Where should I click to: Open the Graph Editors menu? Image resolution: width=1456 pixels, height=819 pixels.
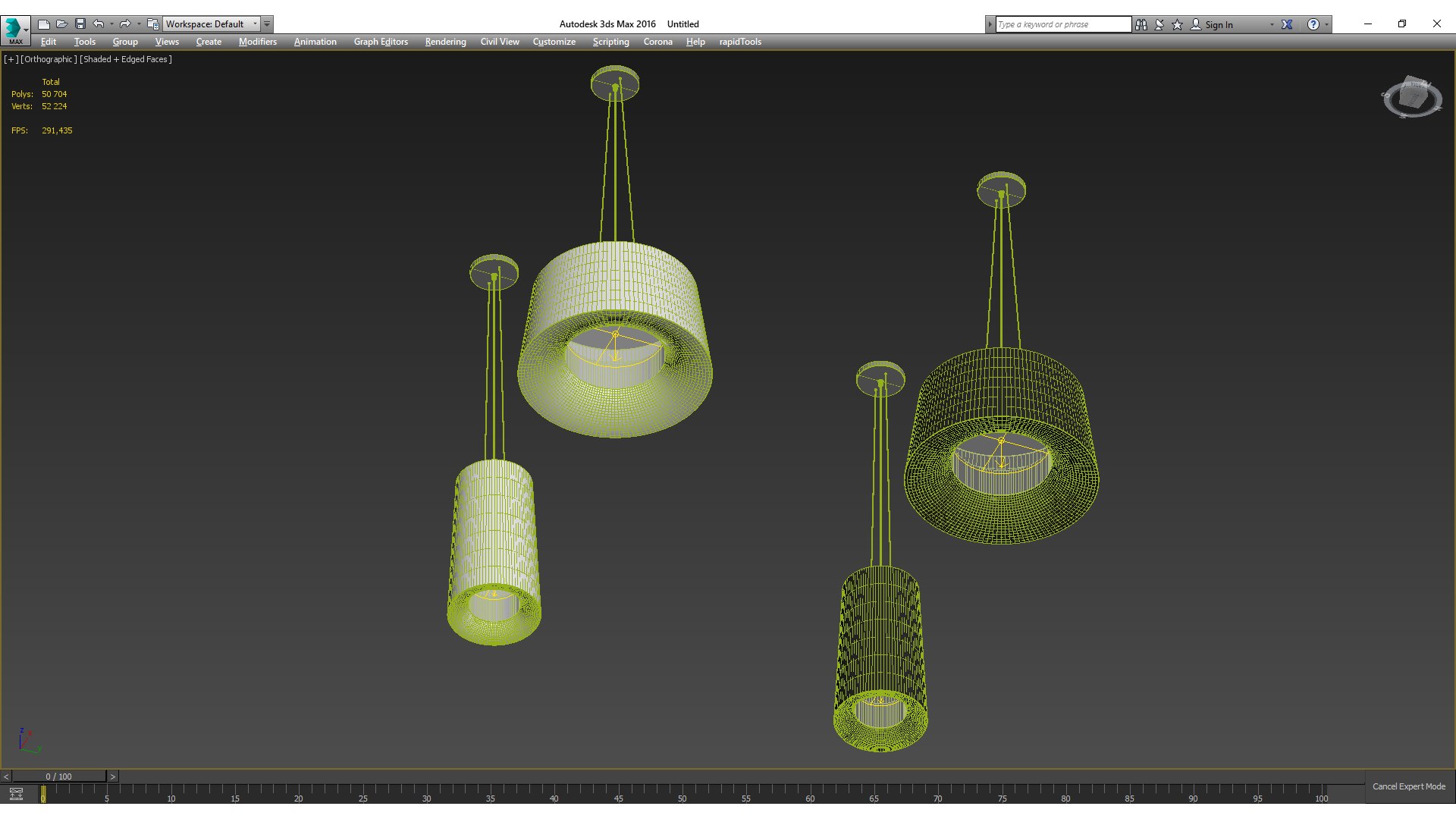381,42
